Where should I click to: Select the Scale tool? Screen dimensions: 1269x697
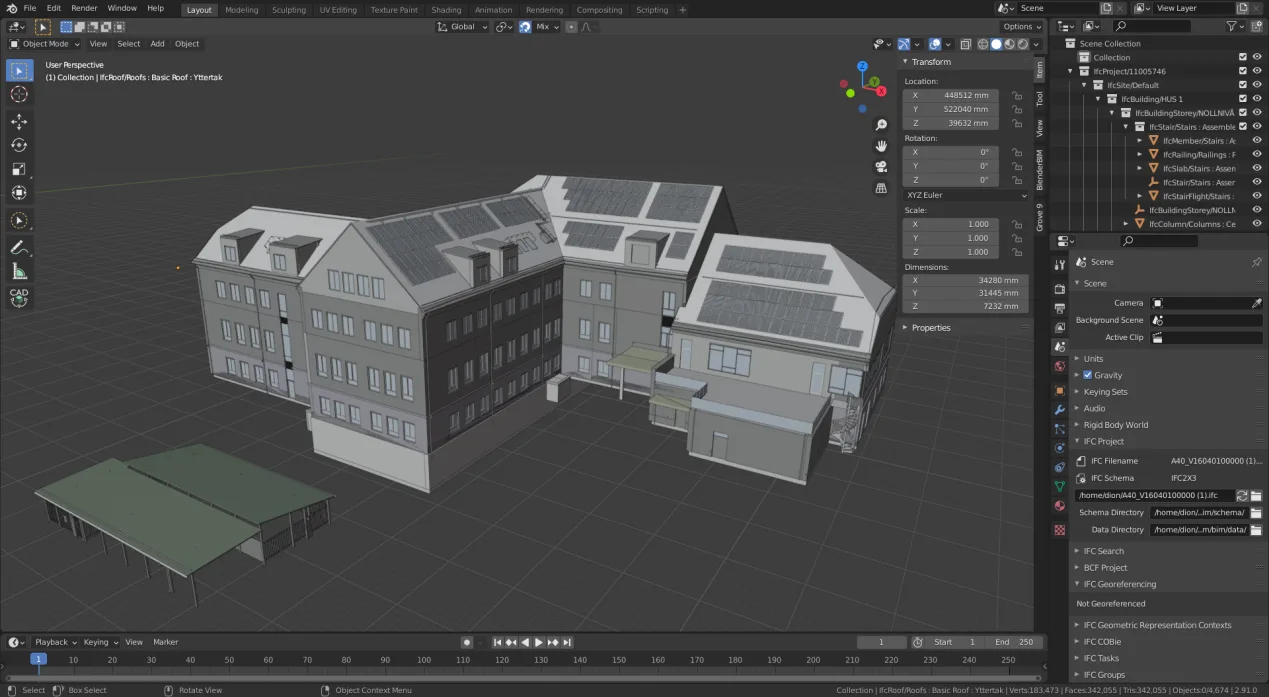point(20,169)
